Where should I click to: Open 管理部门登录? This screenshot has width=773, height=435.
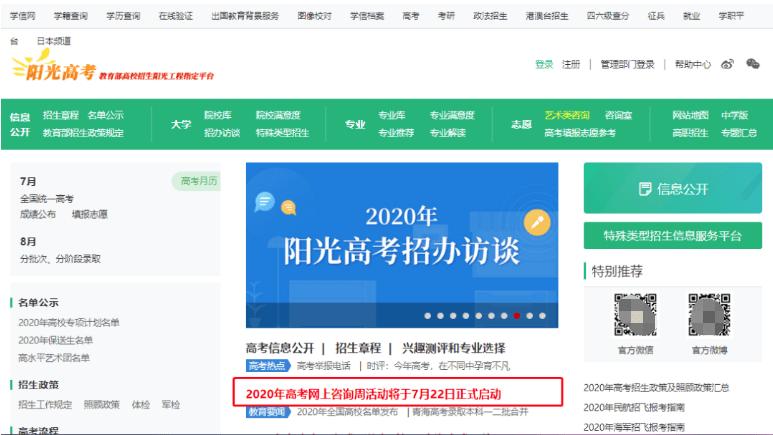pyautogui.click(x=627, y=64)
